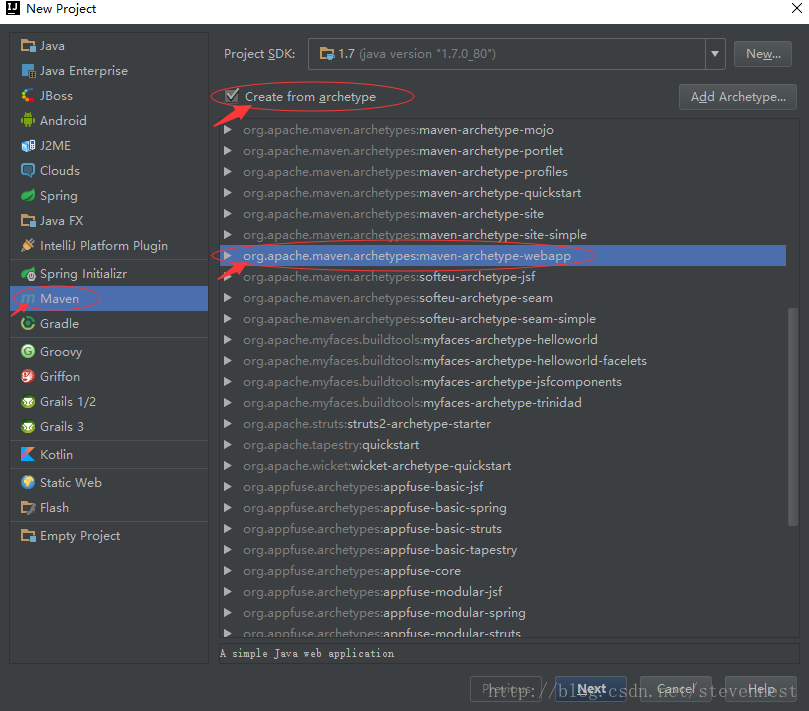Select myfaces-archetype-trinidad row
The image size is (809, 711).
pos(503,402)
